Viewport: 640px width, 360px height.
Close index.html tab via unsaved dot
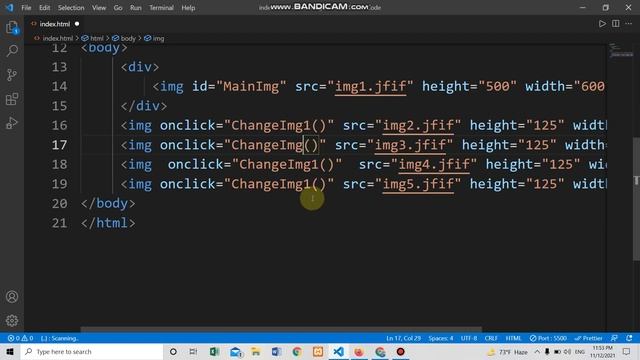pos(77,24)
